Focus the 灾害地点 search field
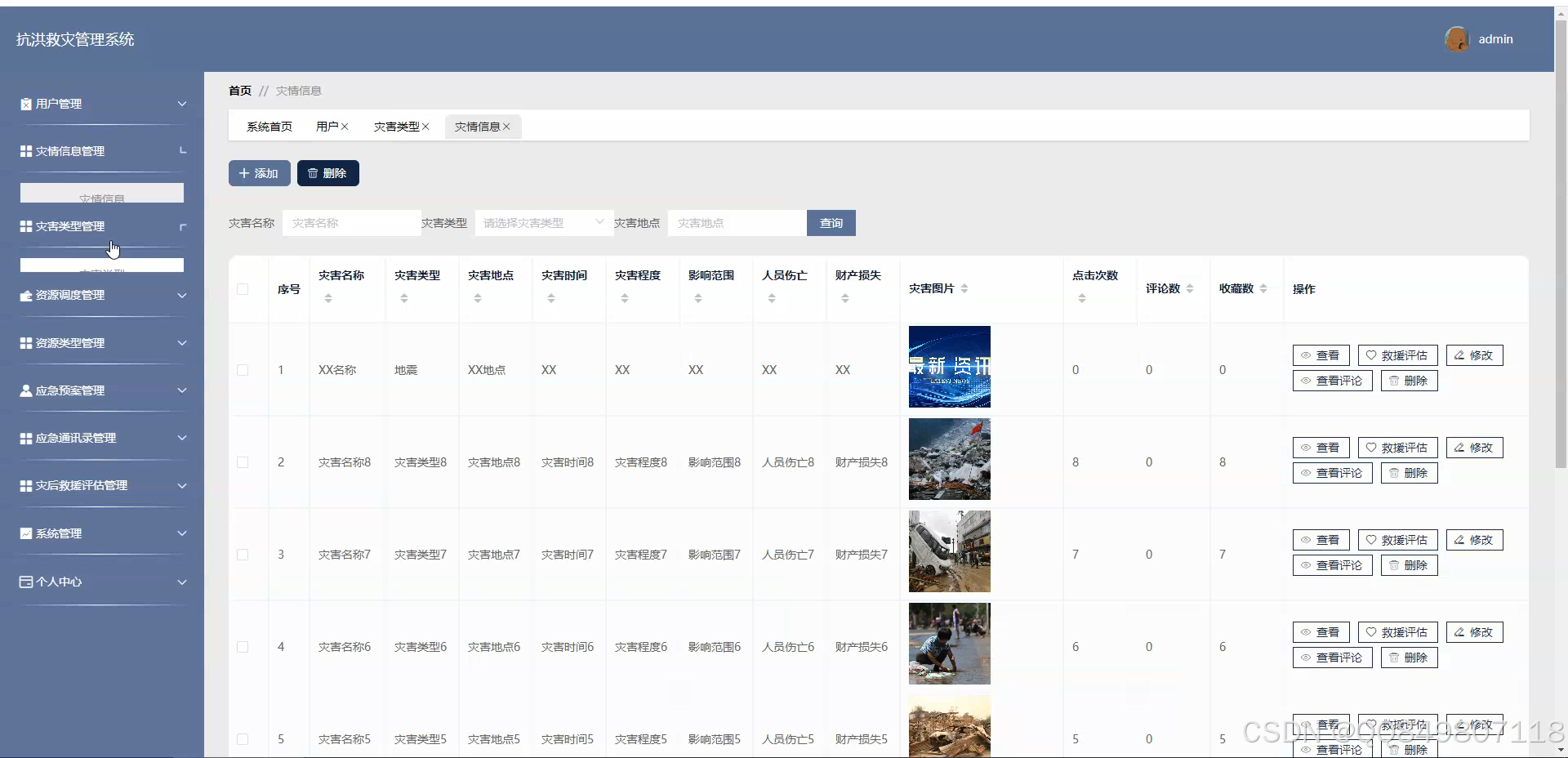Image resolution: width=1568 pixels, height=758 pixels. coord(737,223)
